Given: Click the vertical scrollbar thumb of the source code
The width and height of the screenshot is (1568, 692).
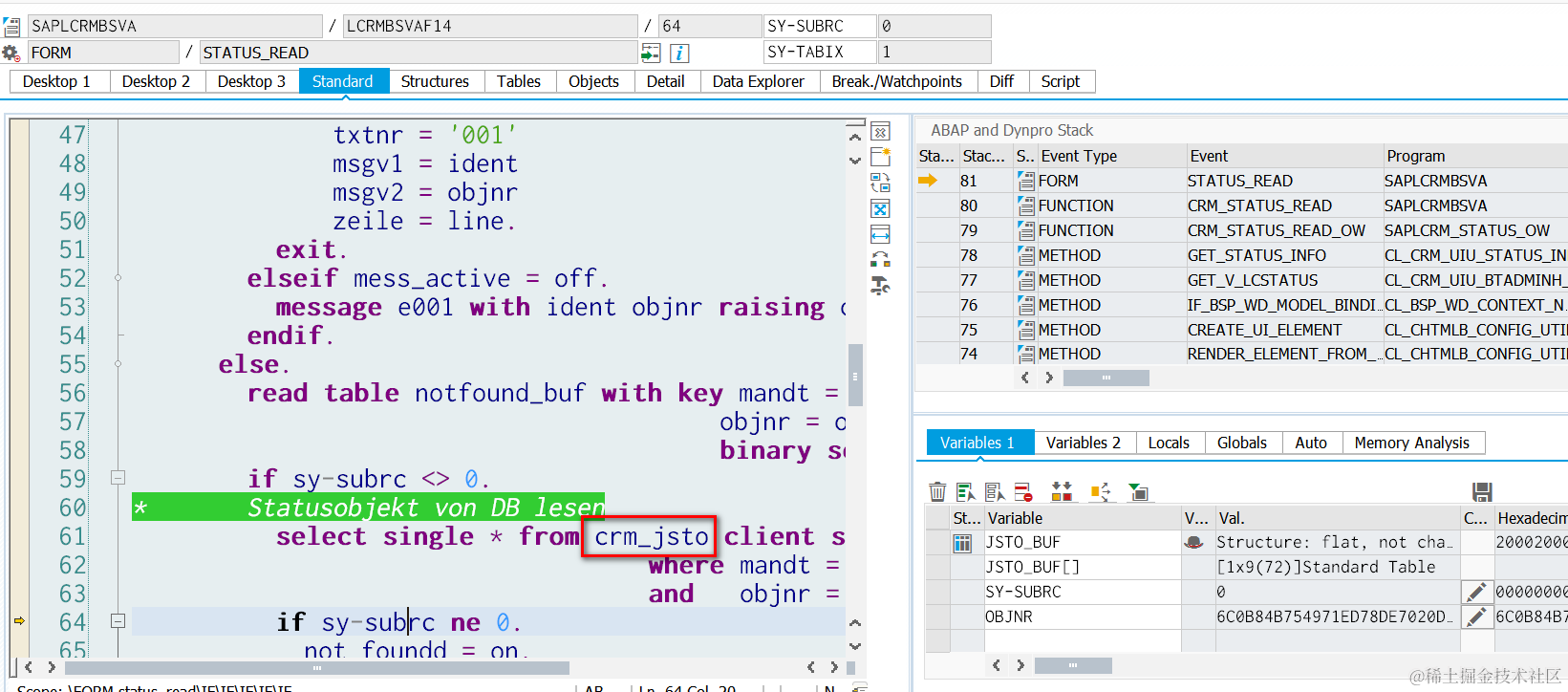Looking at the screenshot, I should [855, 376].
